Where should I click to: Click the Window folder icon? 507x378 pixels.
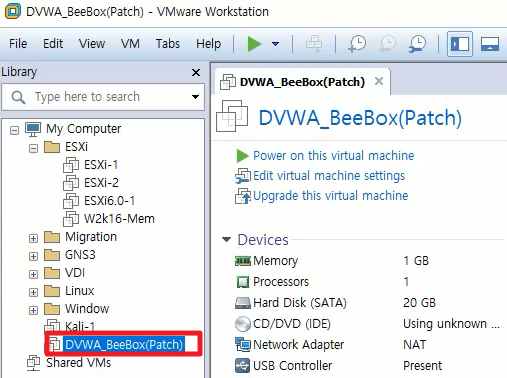point(52,309)
